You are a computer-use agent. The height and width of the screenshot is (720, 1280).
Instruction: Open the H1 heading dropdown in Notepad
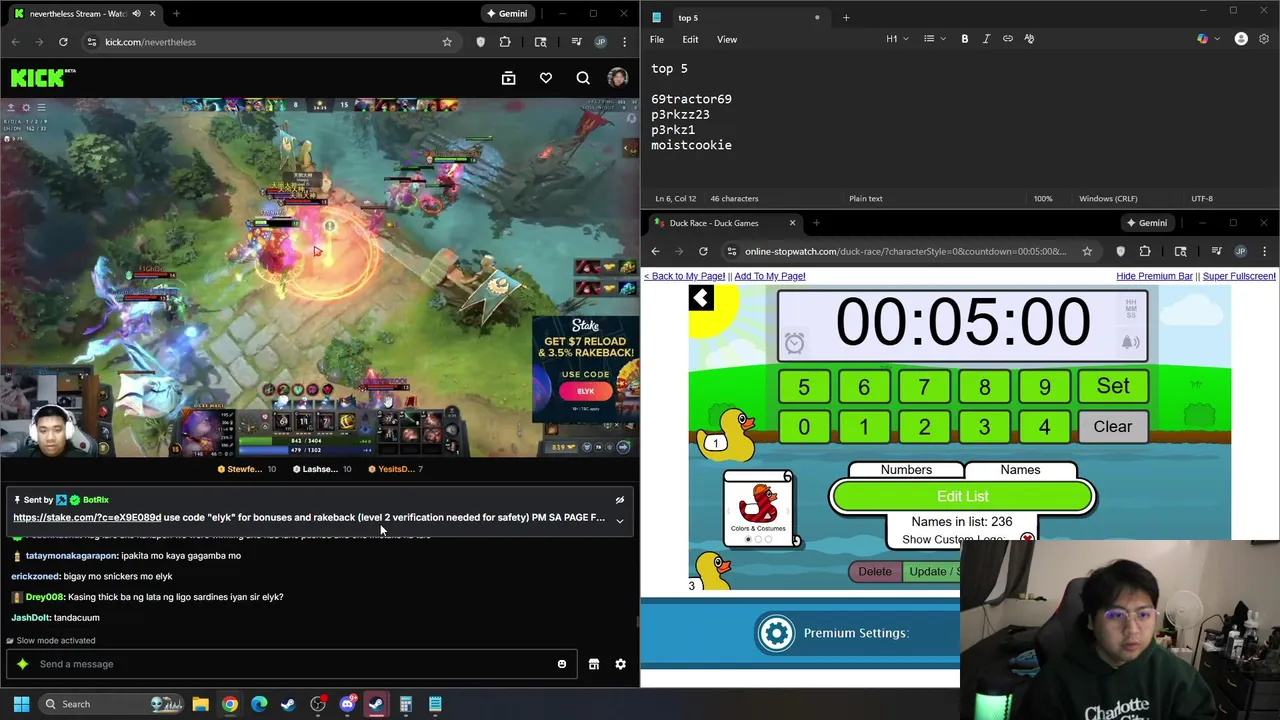[x=897, y=39]
